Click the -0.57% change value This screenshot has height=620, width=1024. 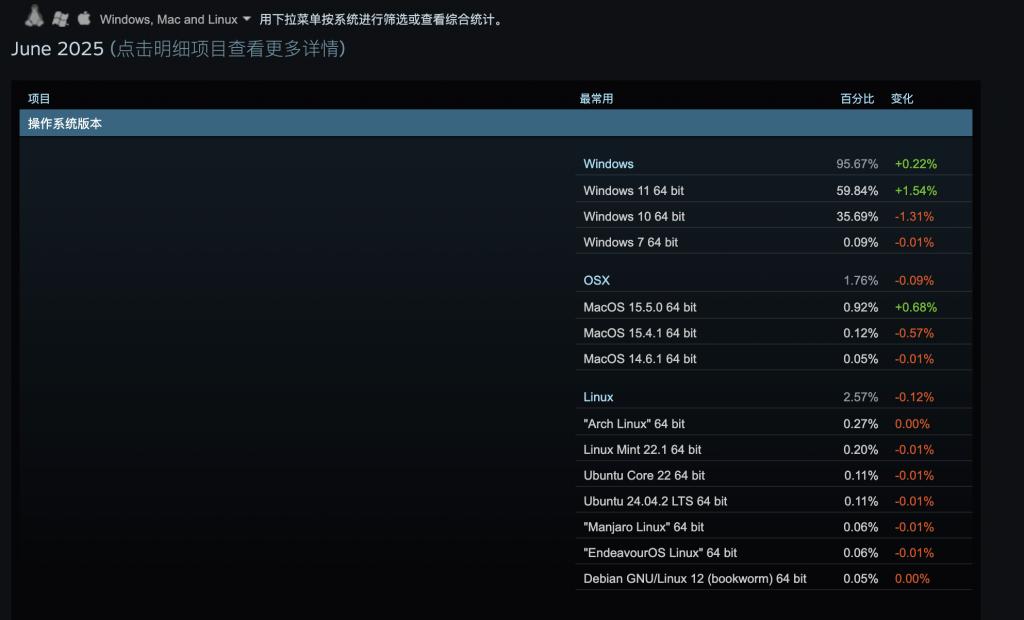[x=914, y=333]
